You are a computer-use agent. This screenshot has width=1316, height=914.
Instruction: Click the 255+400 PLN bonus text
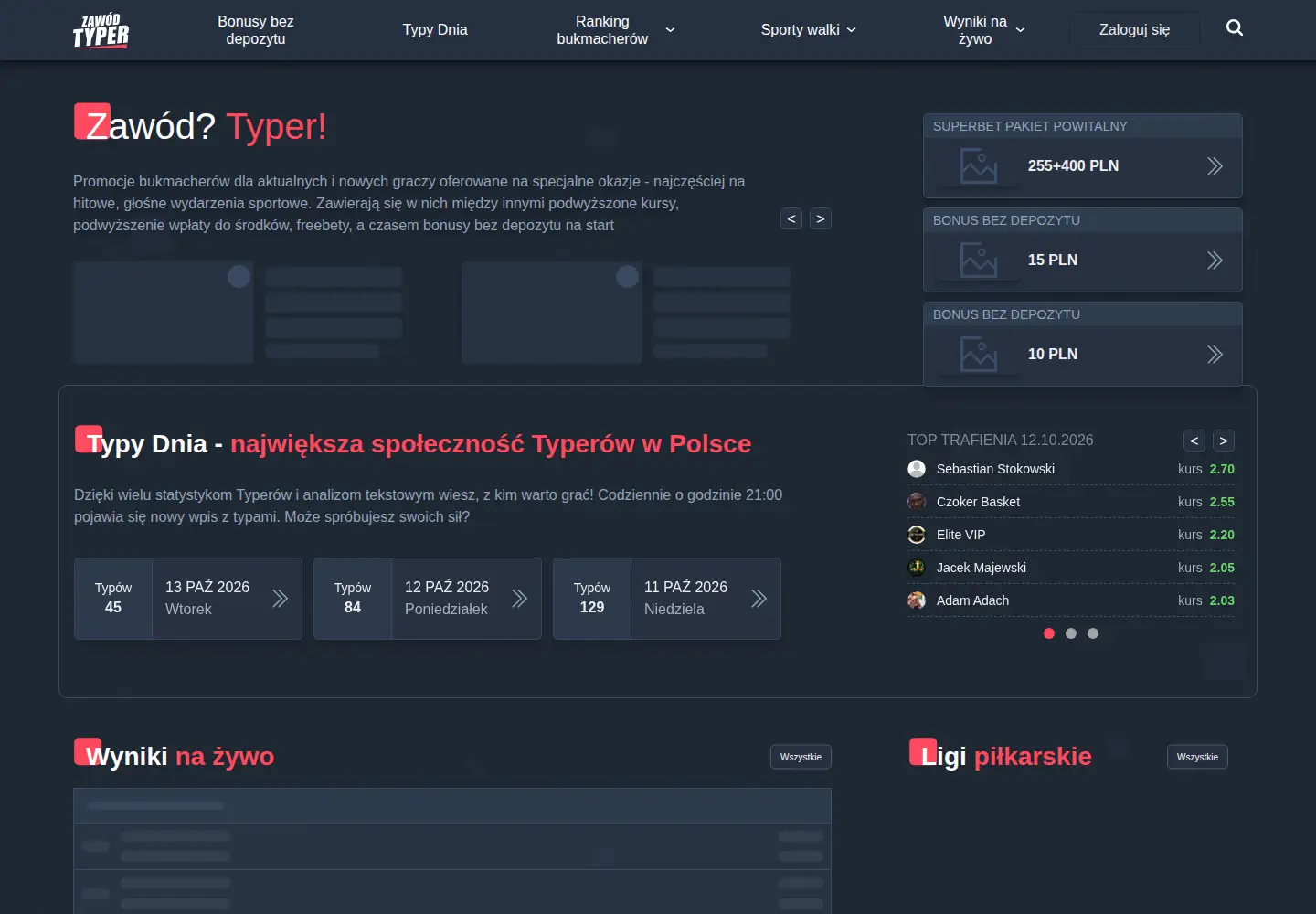coord(1073,166)
